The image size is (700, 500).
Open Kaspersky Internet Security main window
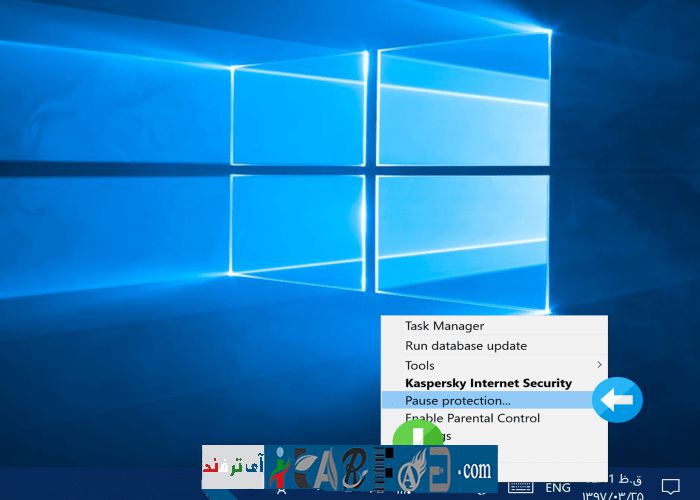488,383
